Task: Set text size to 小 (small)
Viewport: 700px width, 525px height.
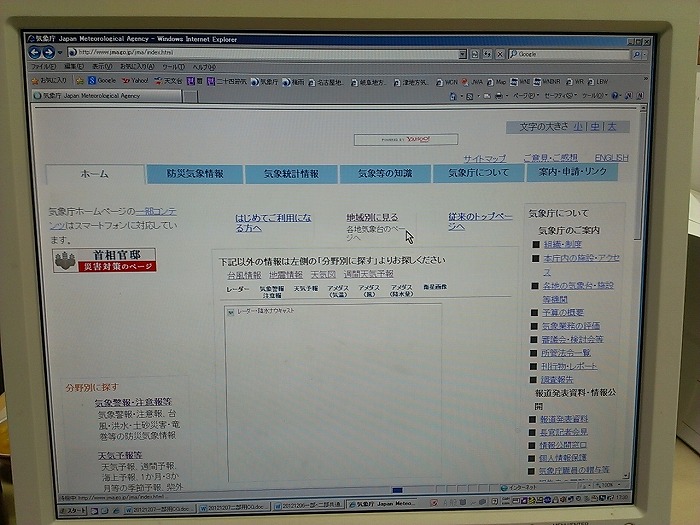Action: click(578, 127)
